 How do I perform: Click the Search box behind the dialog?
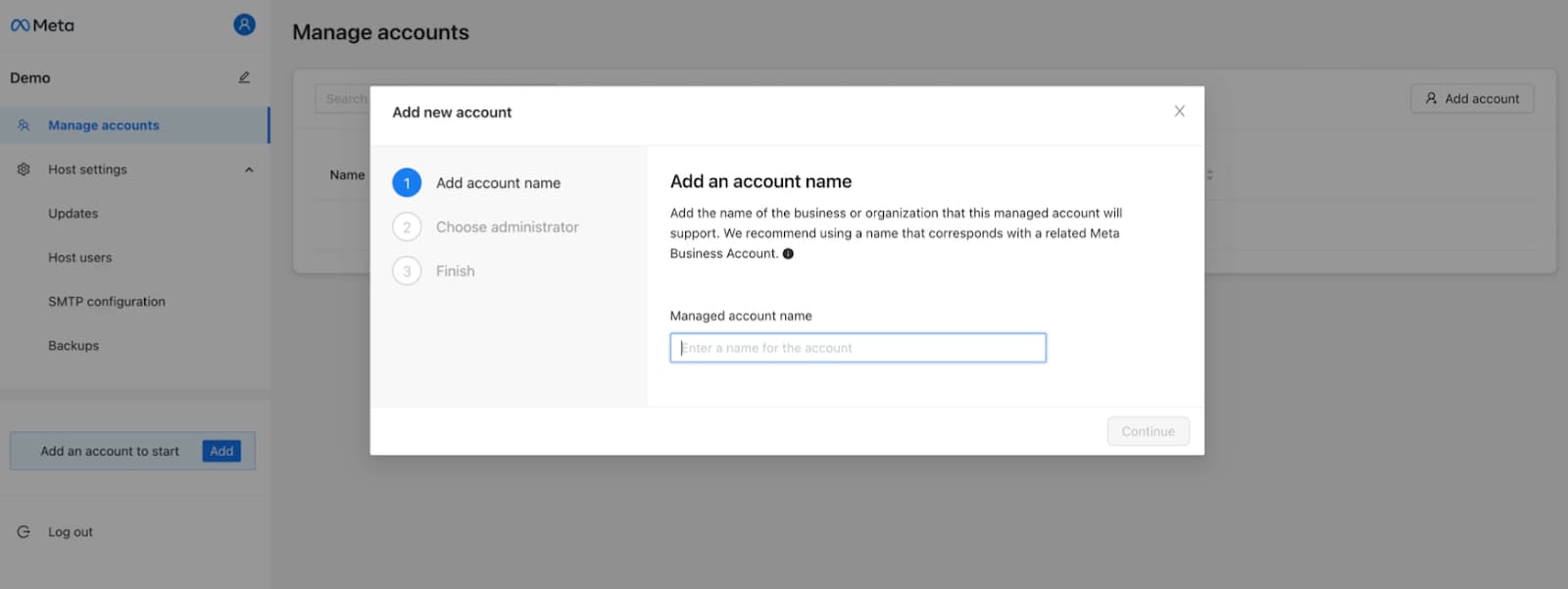[x=342, y=99]
